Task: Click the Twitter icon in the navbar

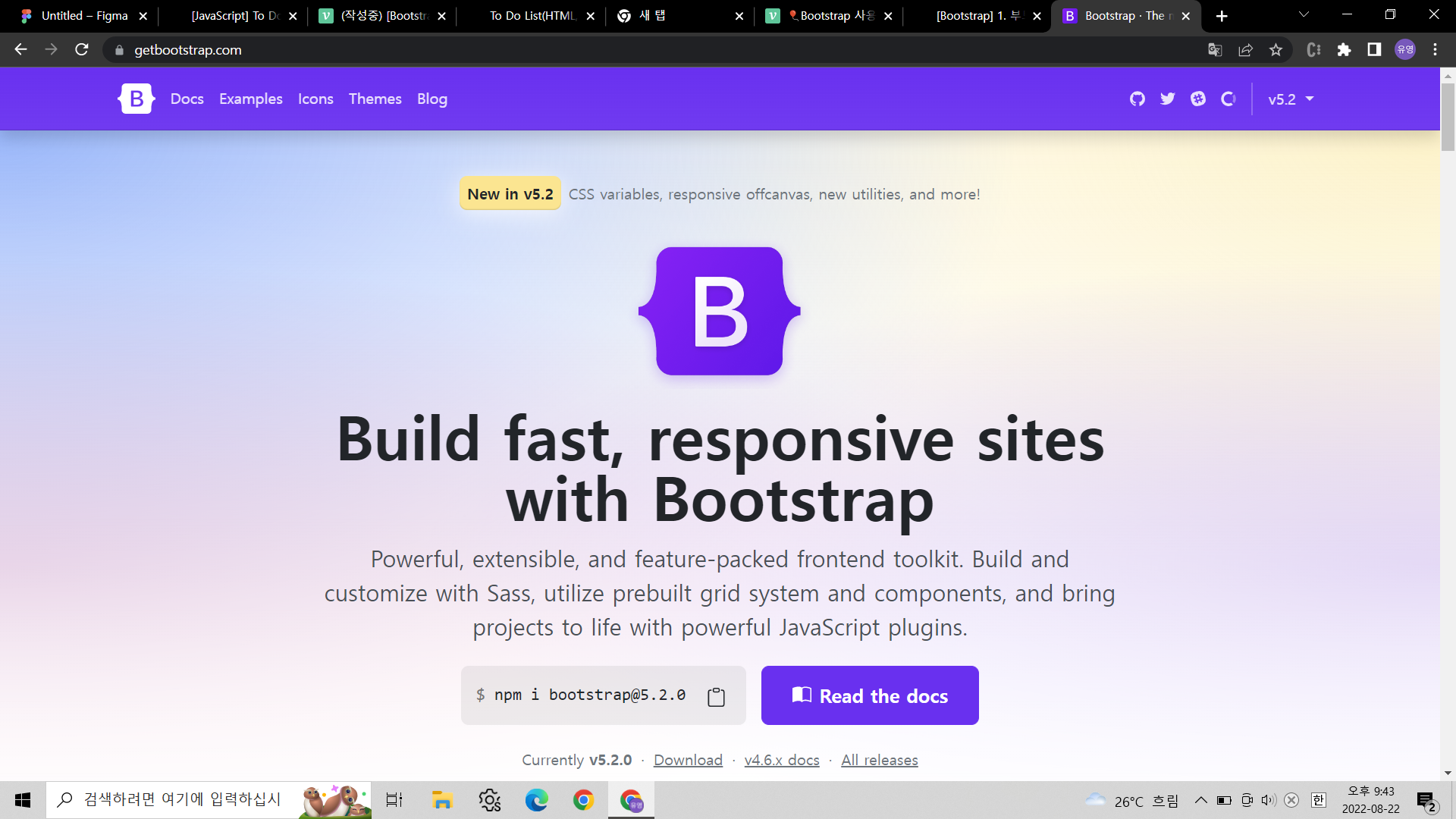Action: tap(1168, 99)
